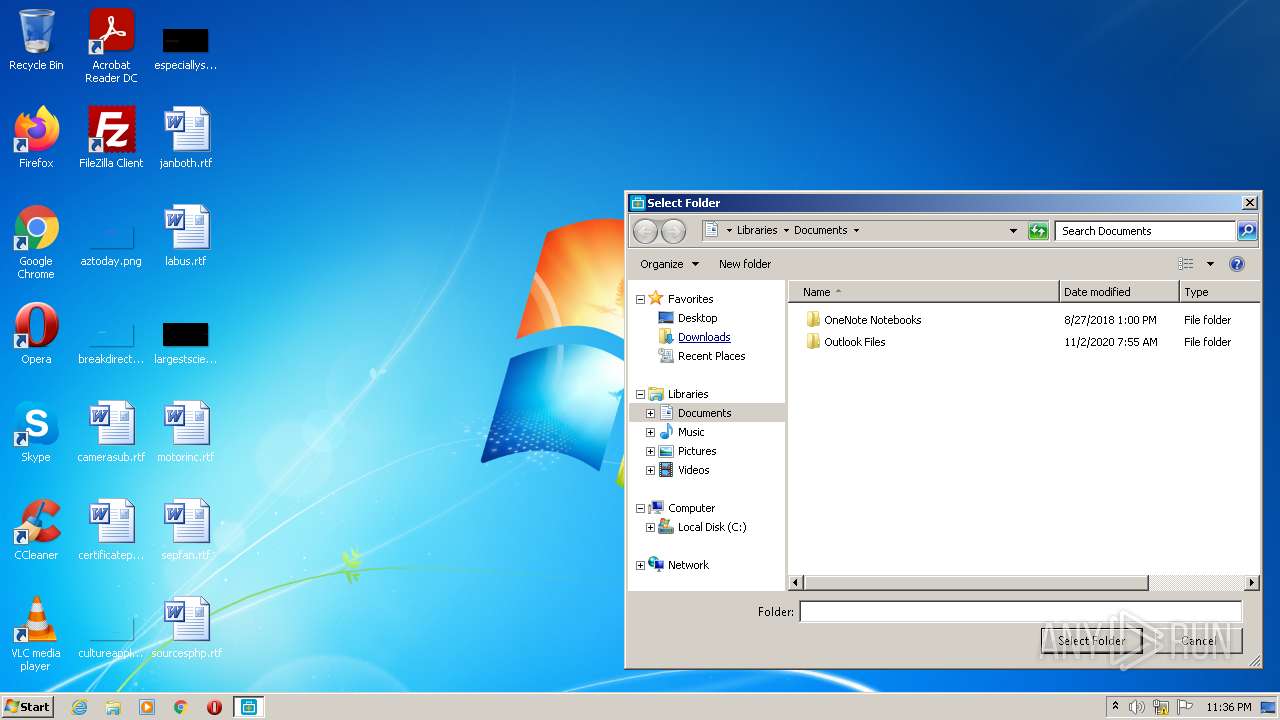Image resolution: width=1280 pixels, height=720 pixels.
Task: Click the Select Folder button
Action: 1091,641
